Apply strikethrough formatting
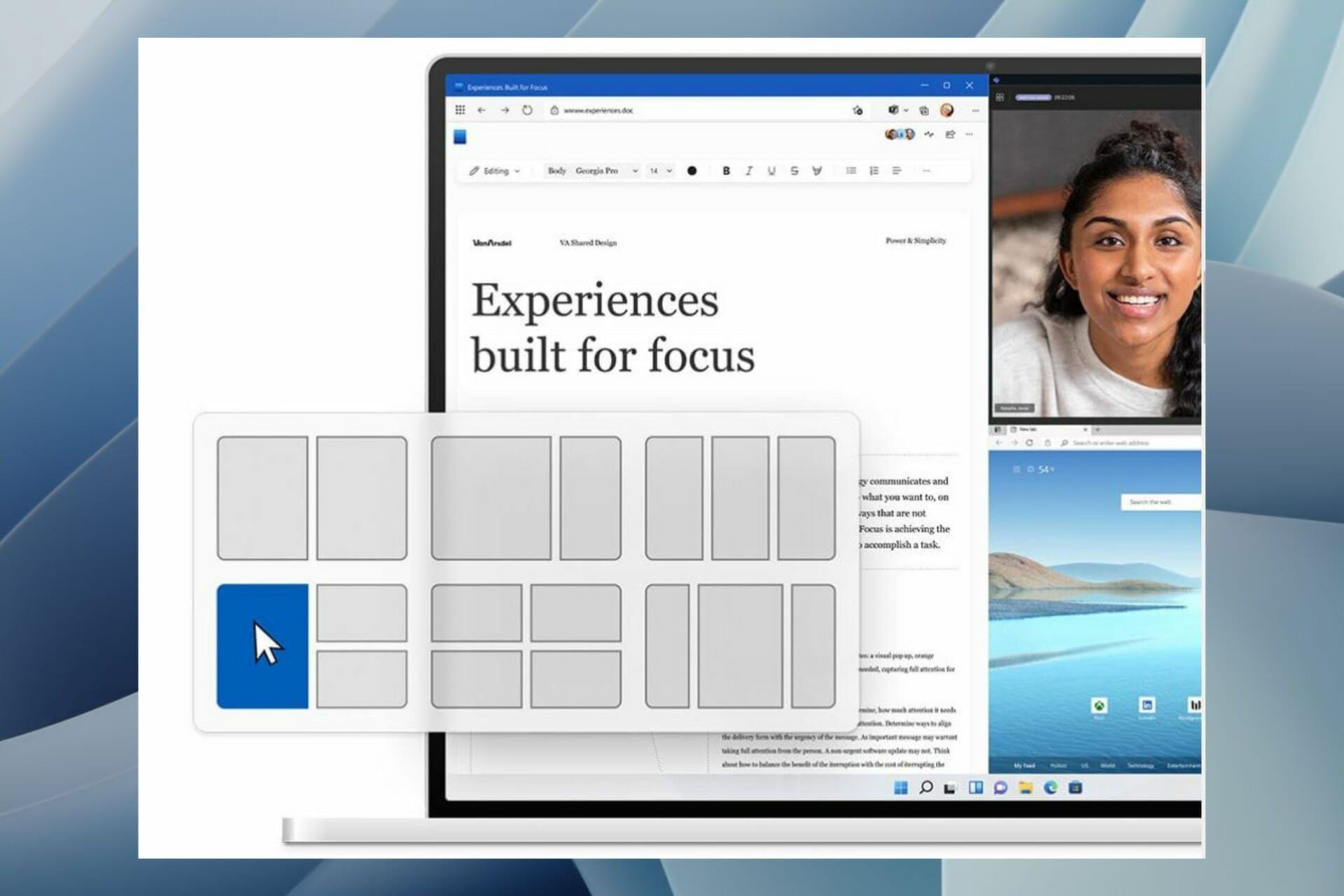This screenshot has width=1344, height=896. click(x=794, y=171)
